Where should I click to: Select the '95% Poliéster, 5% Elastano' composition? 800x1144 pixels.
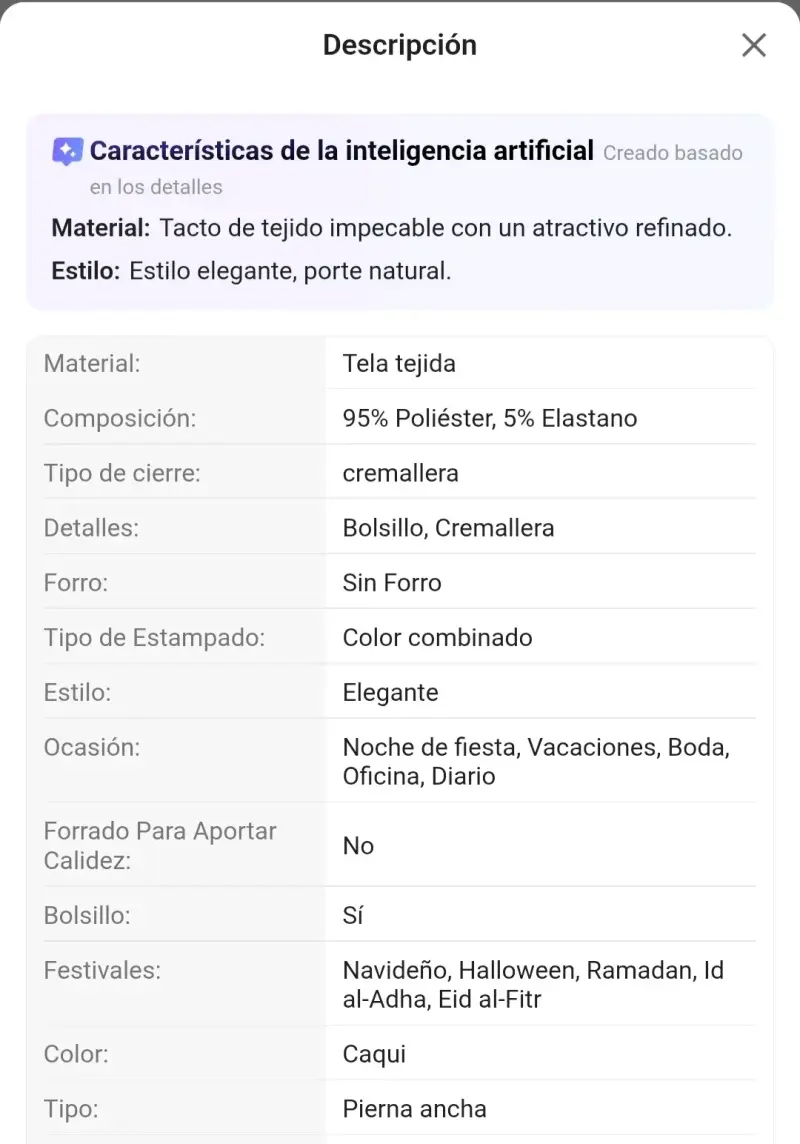pyautogui.click(x=490, y=418)
